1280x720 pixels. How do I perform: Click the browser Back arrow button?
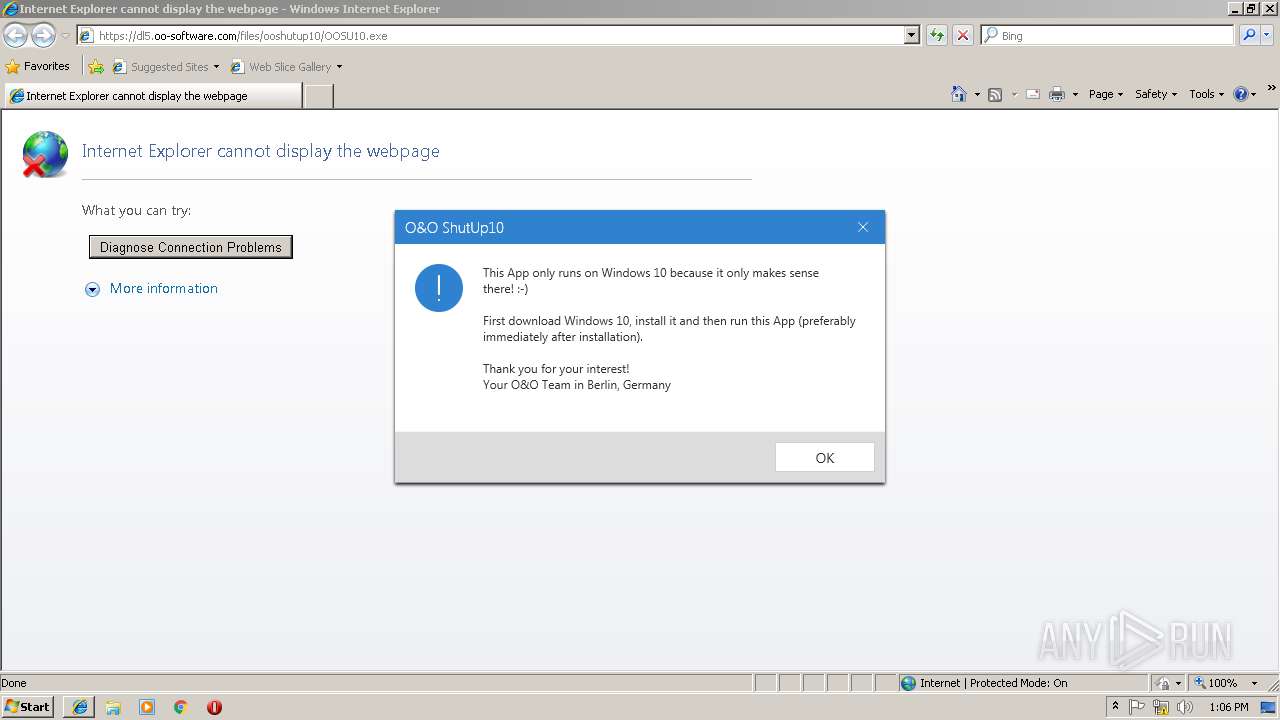coord(15,36)
